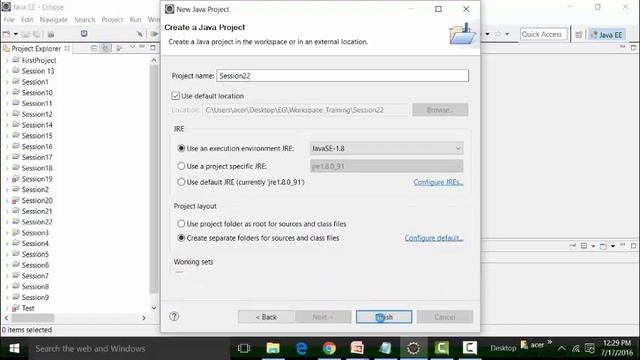Maximize Project Explorer panel
640x360 pixels.
pos(153,48)
